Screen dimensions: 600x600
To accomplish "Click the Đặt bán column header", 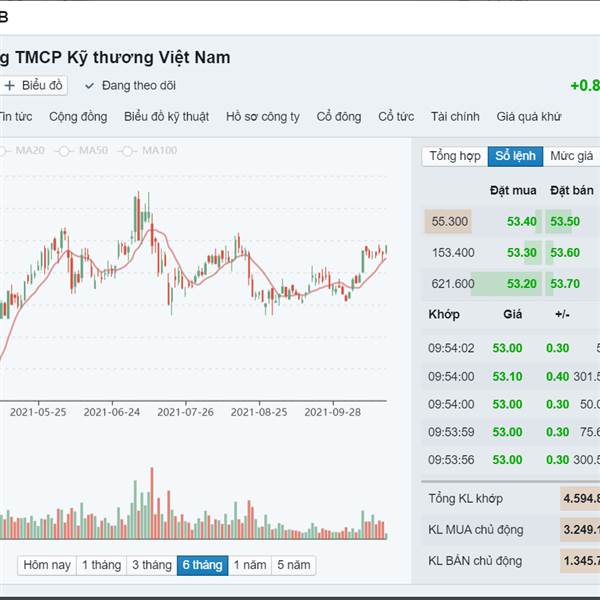I will 572,190.
